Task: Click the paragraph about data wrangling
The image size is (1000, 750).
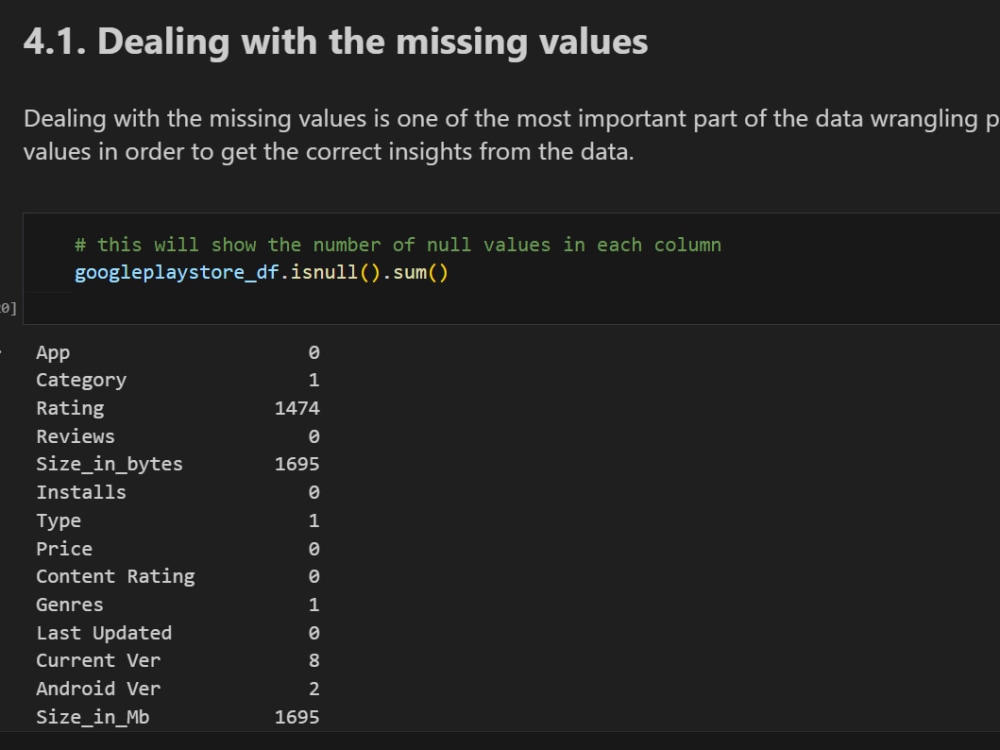Action: [x=511, y=135]
